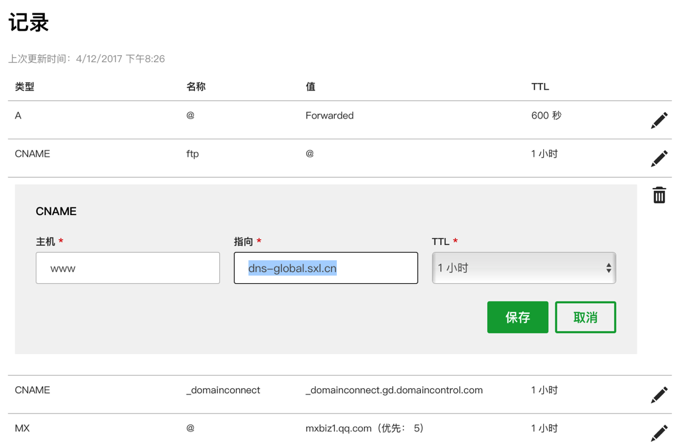Click the 保存 save button
This screenshot has height=442, width=700.
coord(517,317)
